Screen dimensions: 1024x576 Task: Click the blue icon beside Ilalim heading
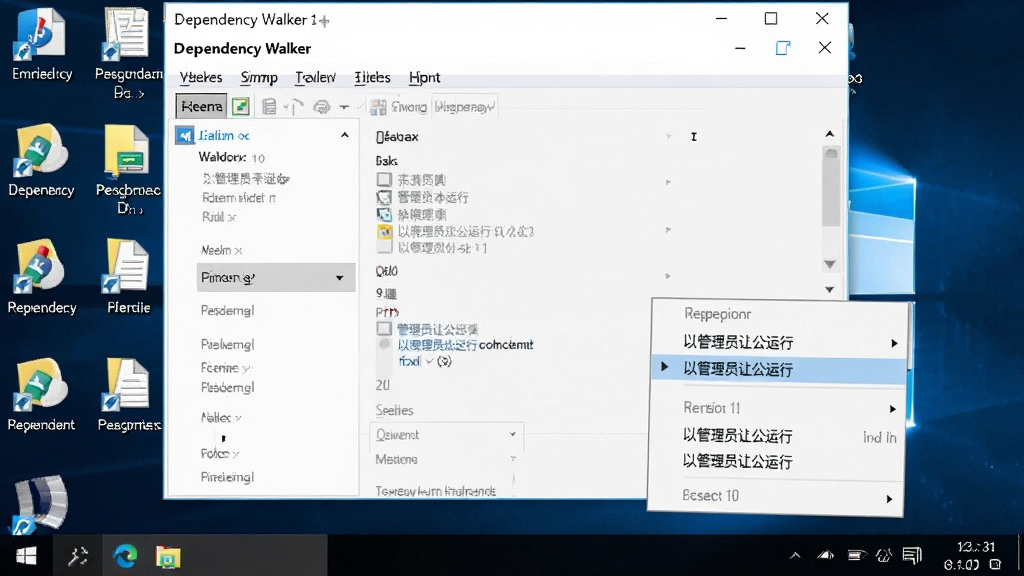pos(185,135)
